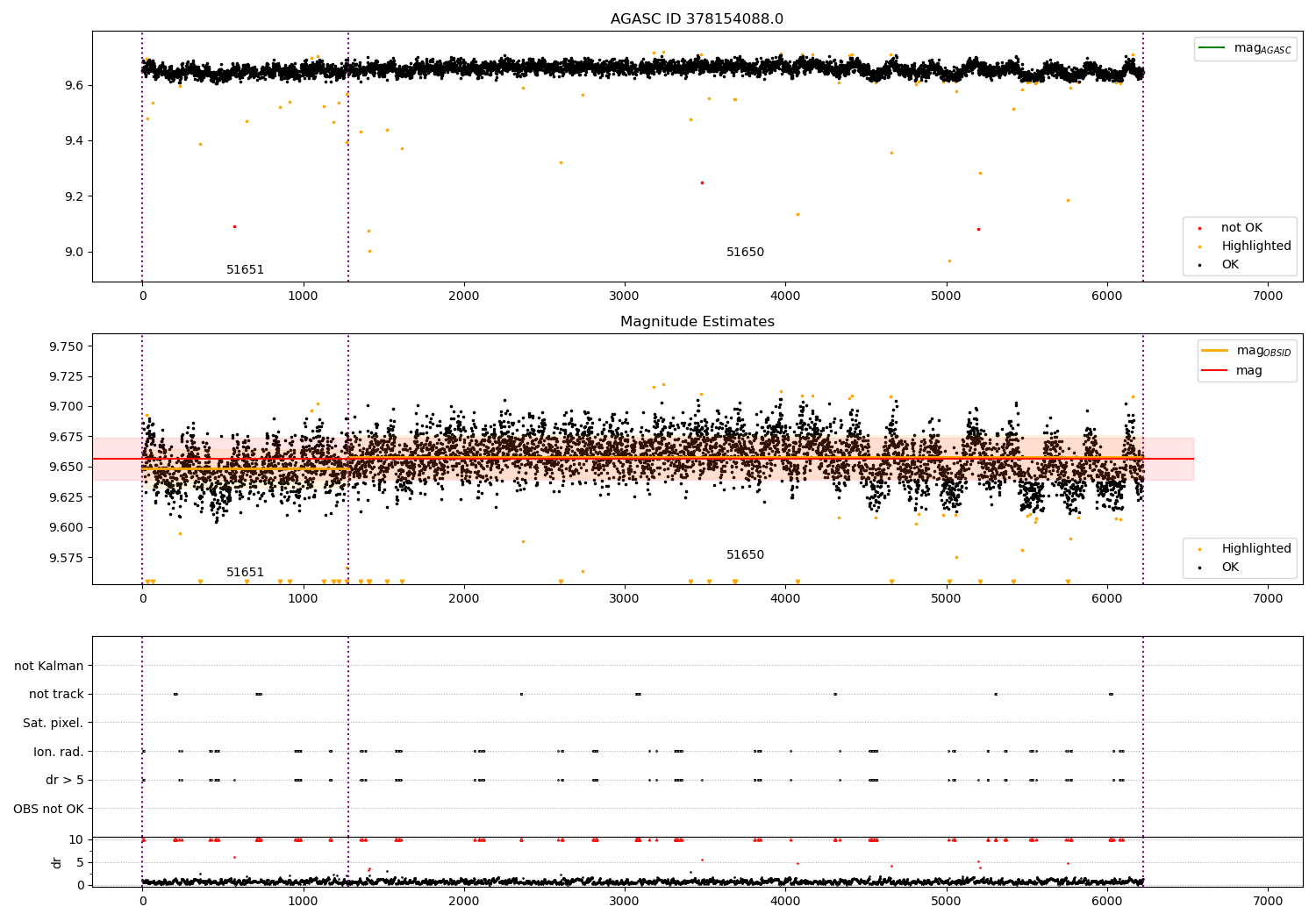
Task: Click the "Sat. pixel." row label
Action: (54, 724)
